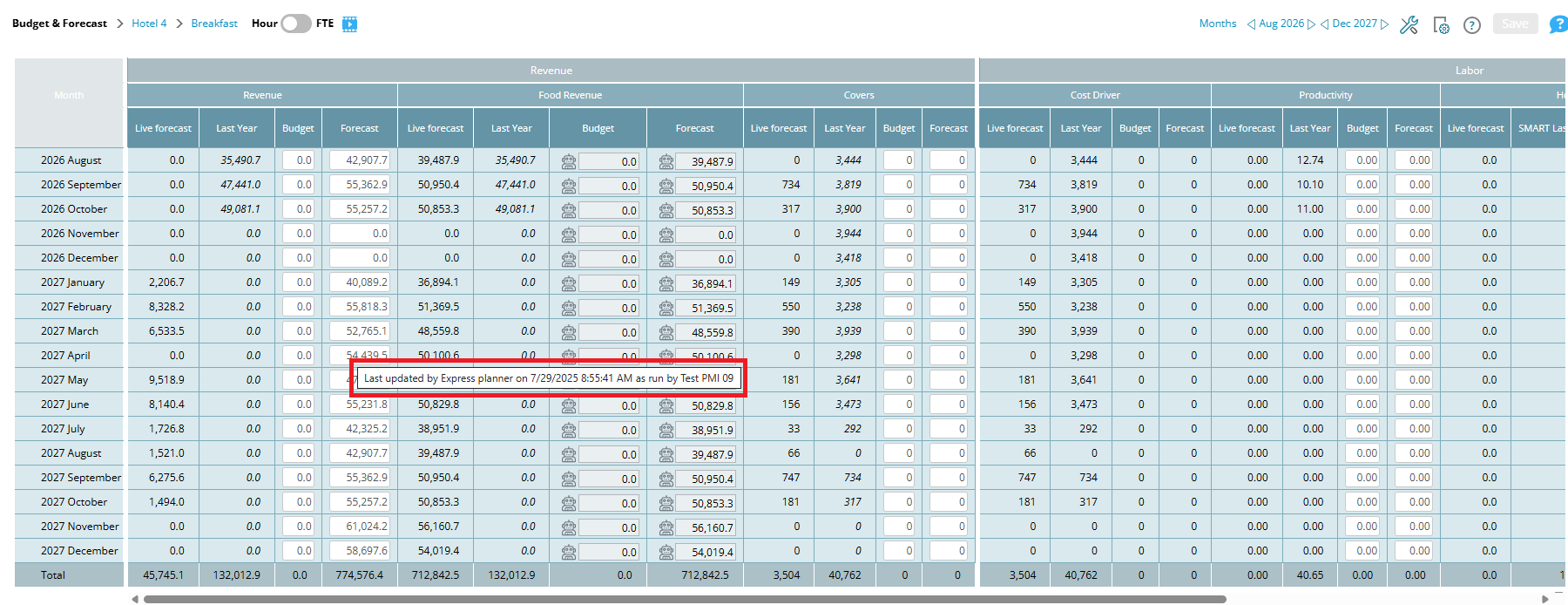Open the page settings gear icon

[1441, 25]
